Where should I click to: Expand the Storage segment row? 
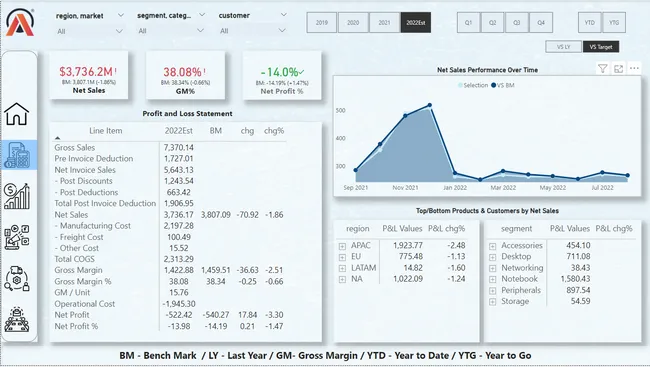pos(492,302)
